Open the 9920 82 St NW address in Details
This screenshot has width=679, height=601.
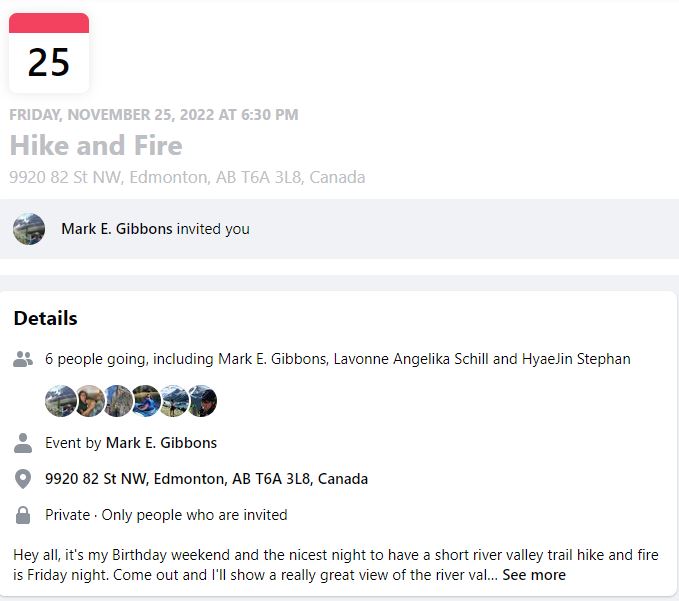click(207, 479)
